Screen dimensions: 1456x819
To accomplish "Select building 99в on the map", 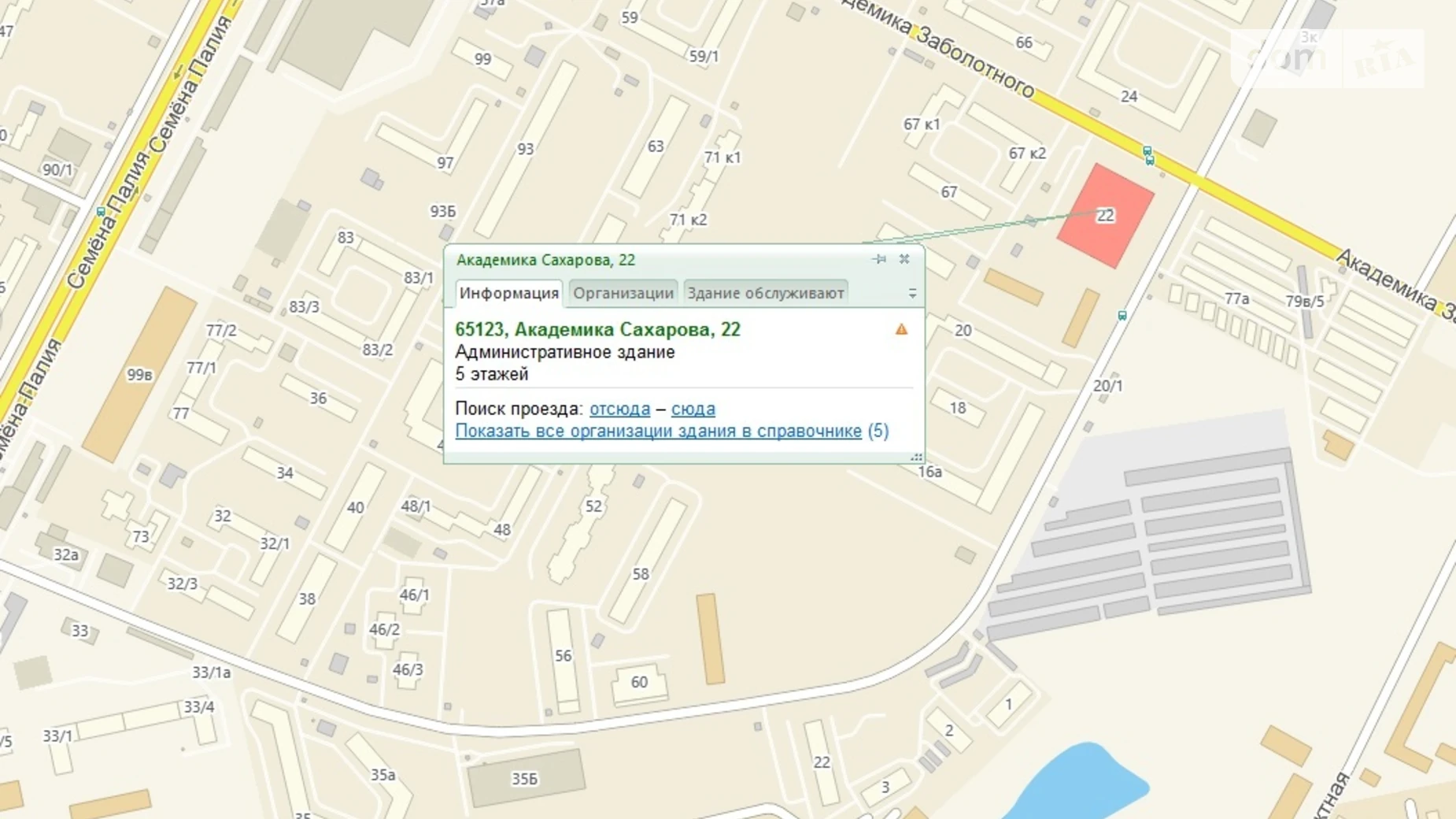I will [139, 375].
